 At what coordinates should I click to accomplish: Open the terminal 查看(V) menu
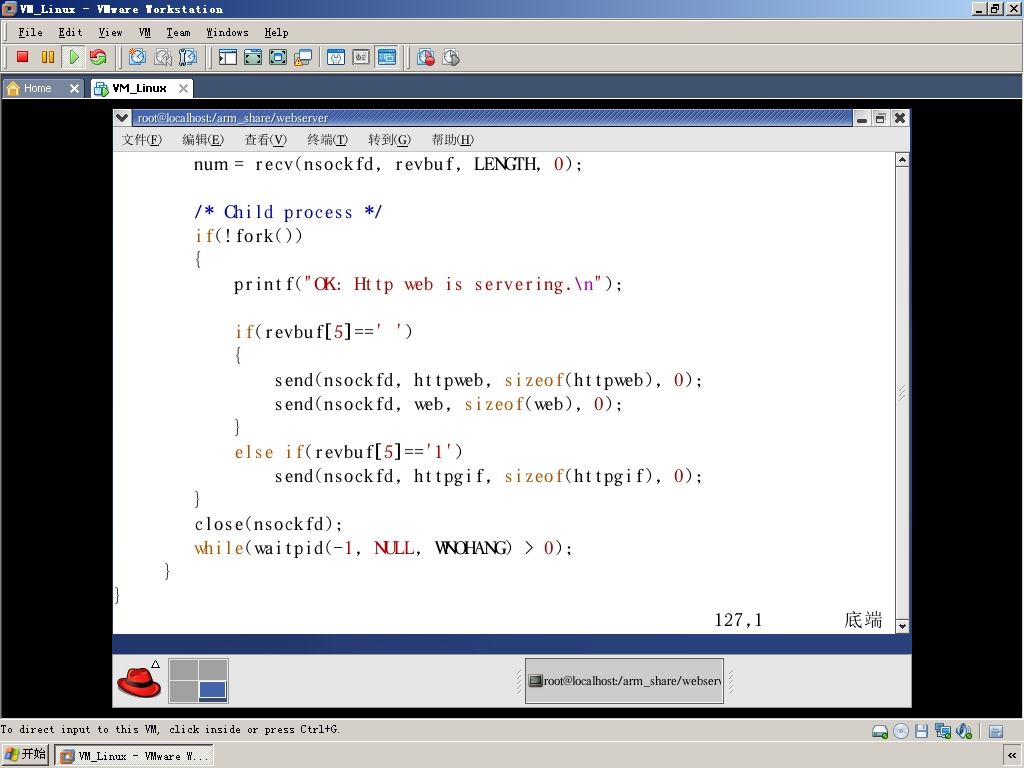coord(266,139)
